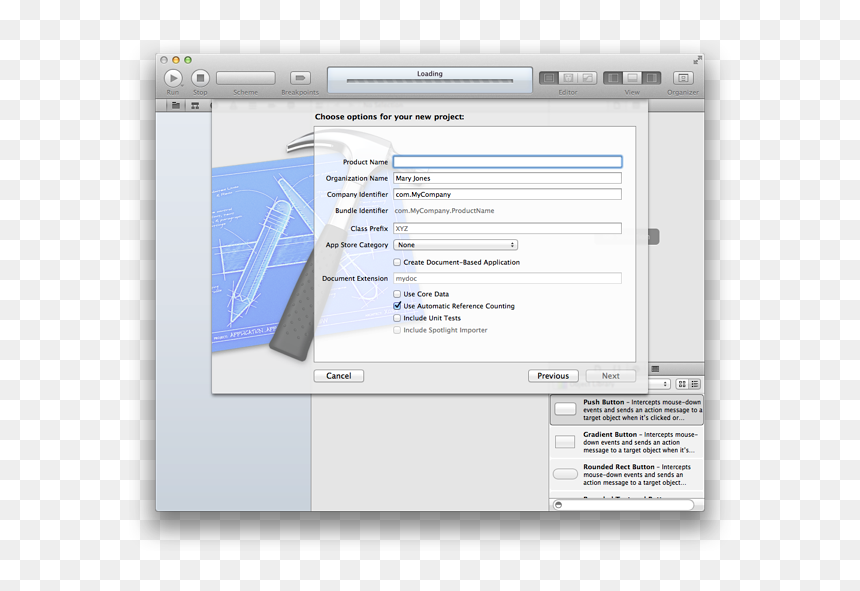Click the bundle identifier text com.MyCompany.ProductName

coord(444,211)
